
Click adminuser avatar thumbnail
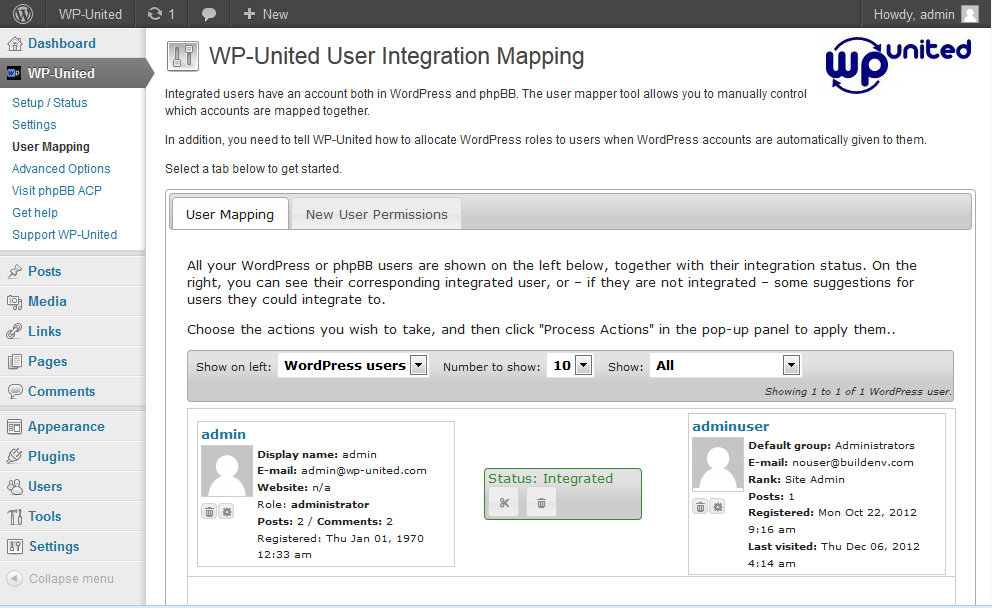(x=717, y=464)
